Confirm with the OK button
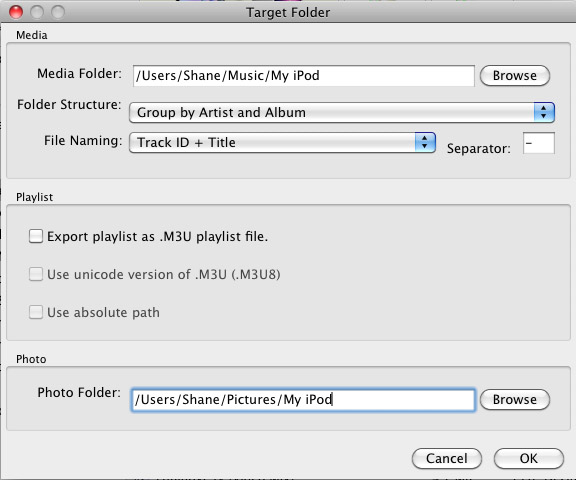 529,458
